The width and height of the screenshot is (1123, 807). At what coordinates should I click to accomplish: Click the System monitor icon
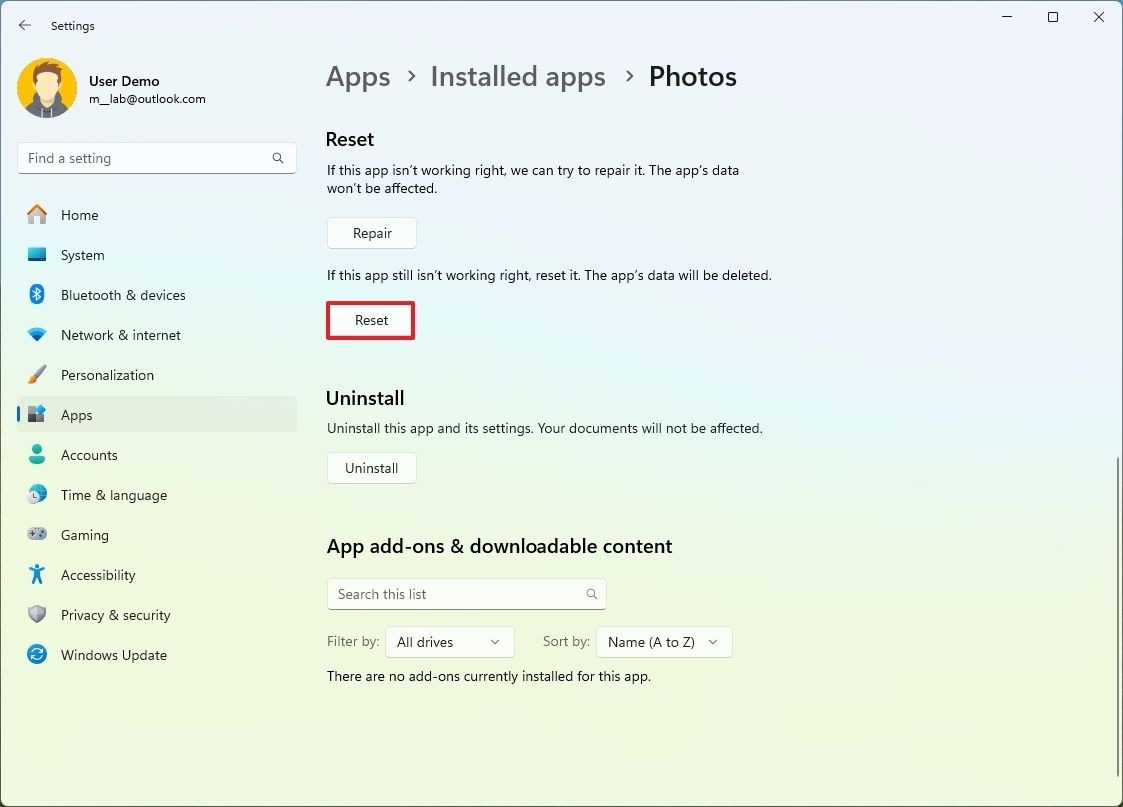coord(37,254)
